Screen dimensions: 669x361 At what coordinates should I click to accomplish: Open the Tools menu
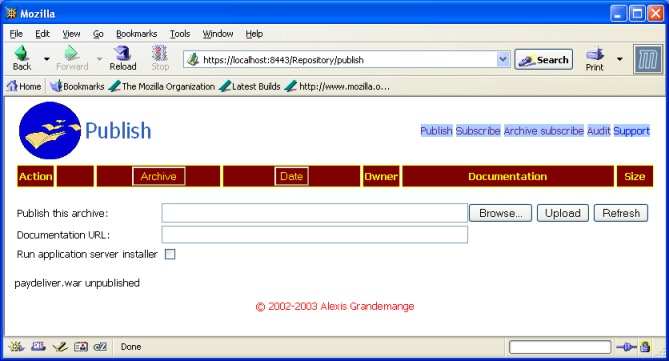pos(180,34)
